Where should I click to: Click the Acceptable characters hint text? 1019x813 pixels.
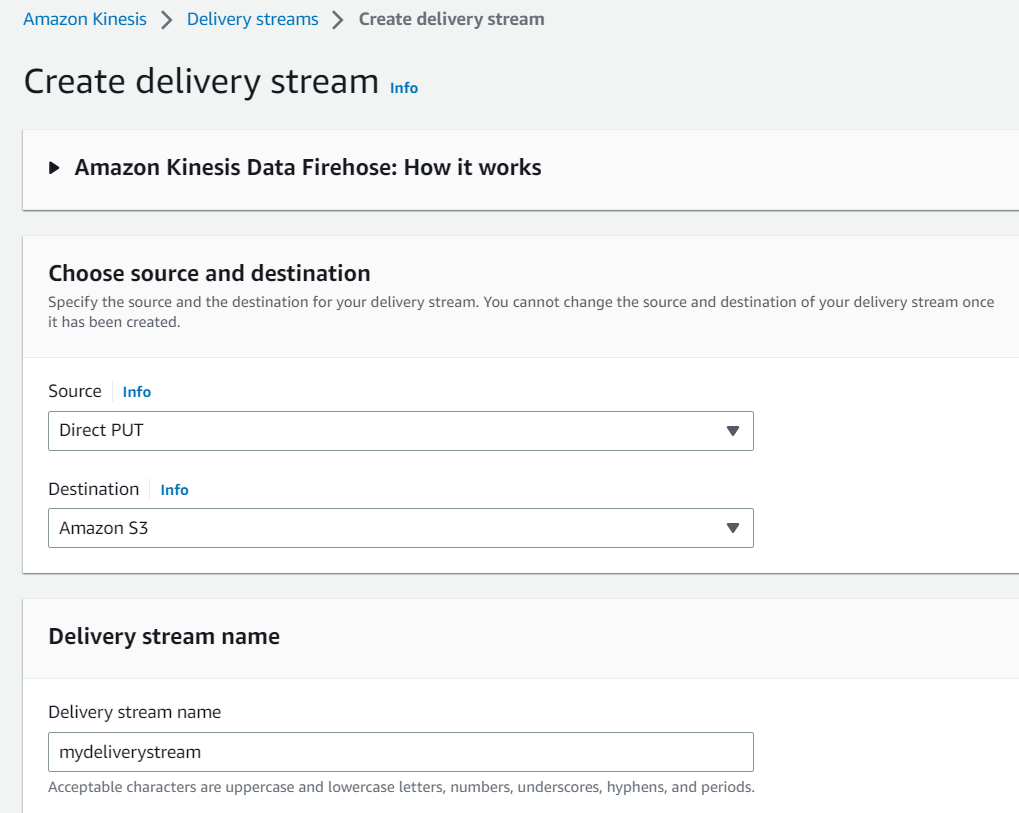[401, 787]
